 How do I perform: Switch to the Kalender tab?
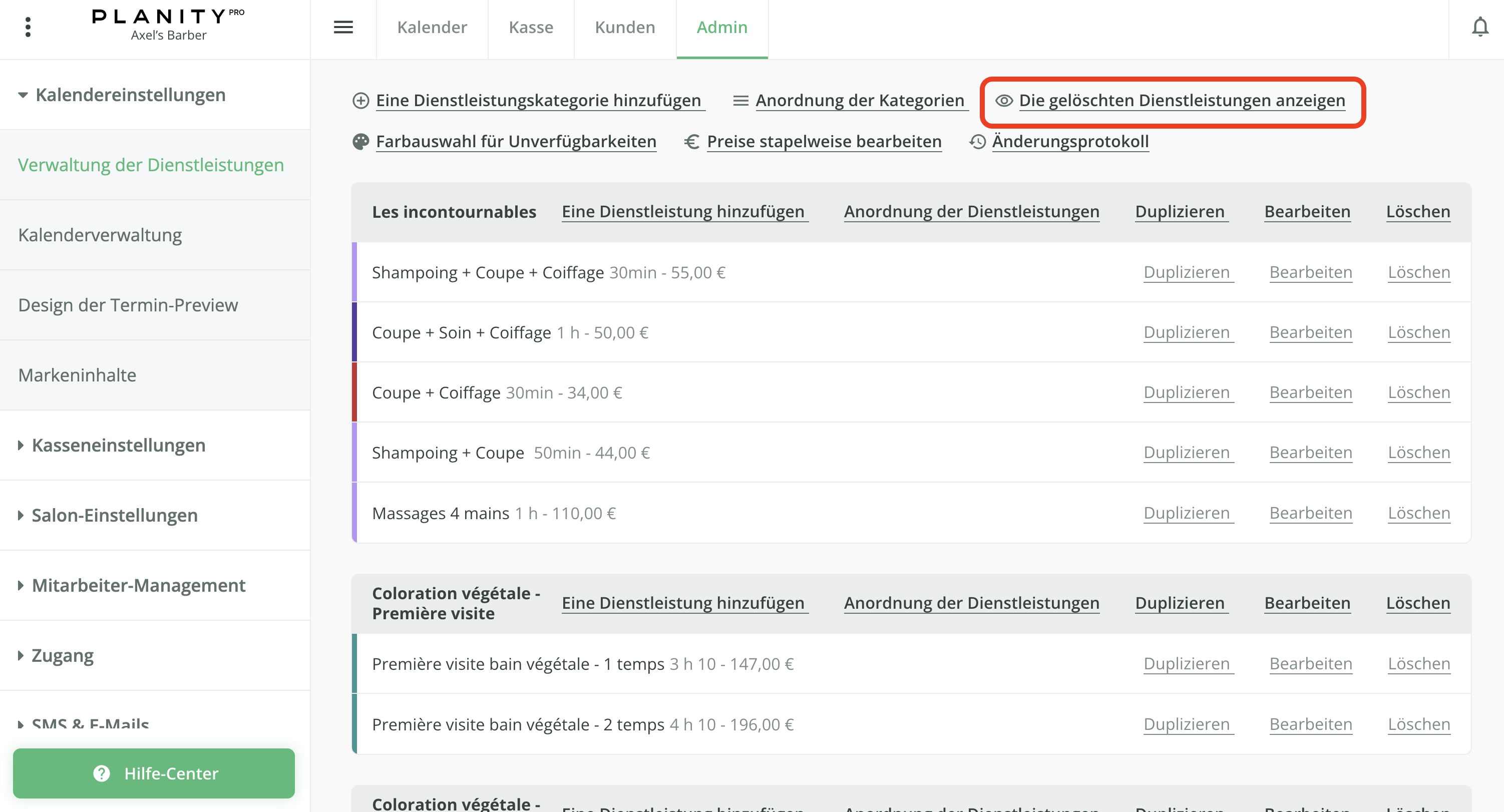tap(432, 27)
